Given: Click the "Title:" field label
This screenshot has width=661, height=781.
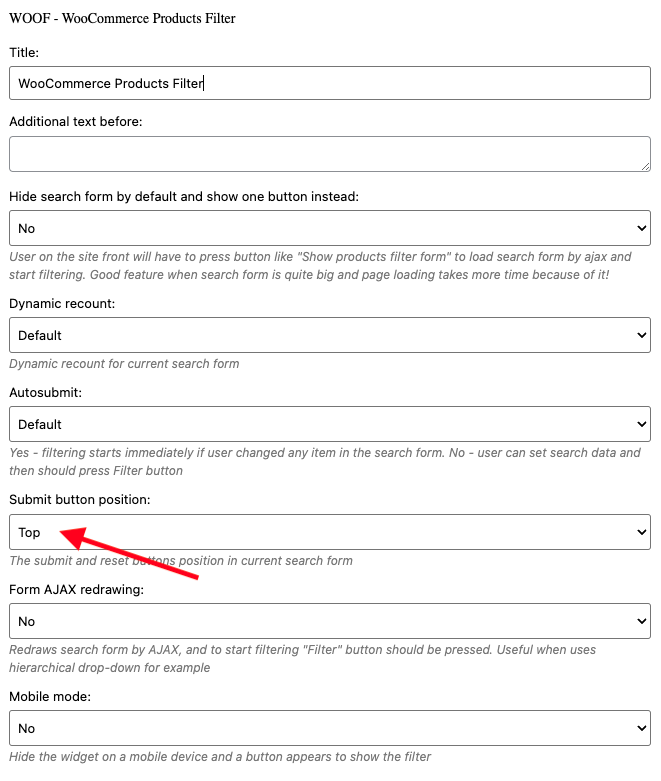Looking at the screenshot, I should pyautogui.click(x=24, y=52).
